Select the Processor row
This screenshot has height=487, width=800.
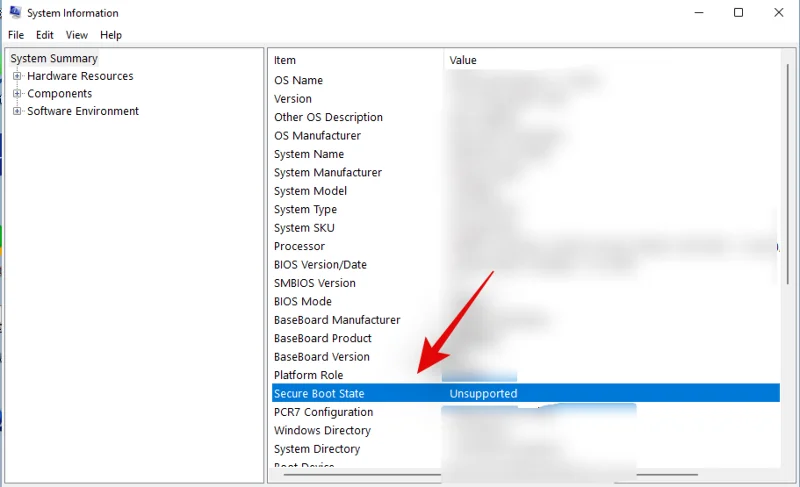coord(526,246)
